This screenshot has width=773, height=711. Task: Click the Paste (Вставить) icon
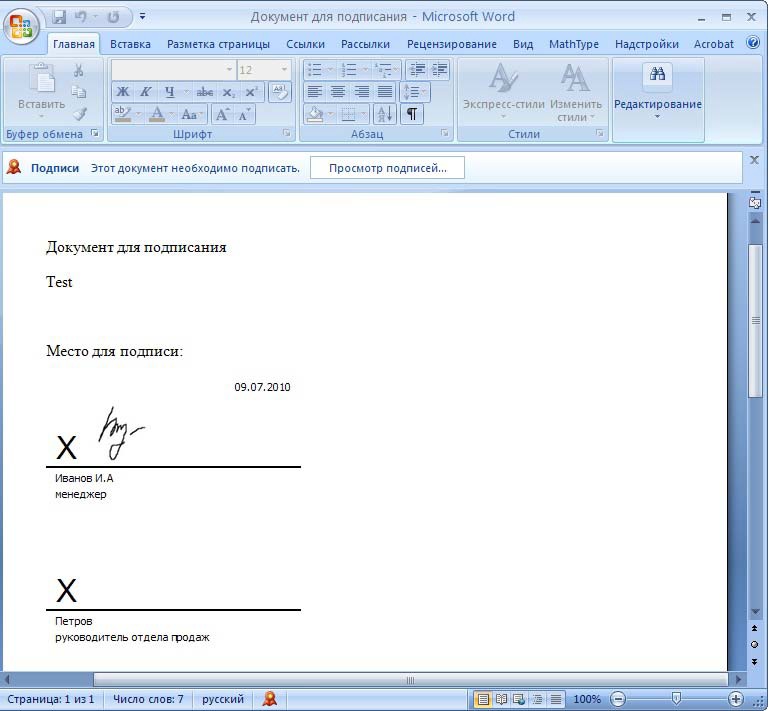[x=41, y=78]
